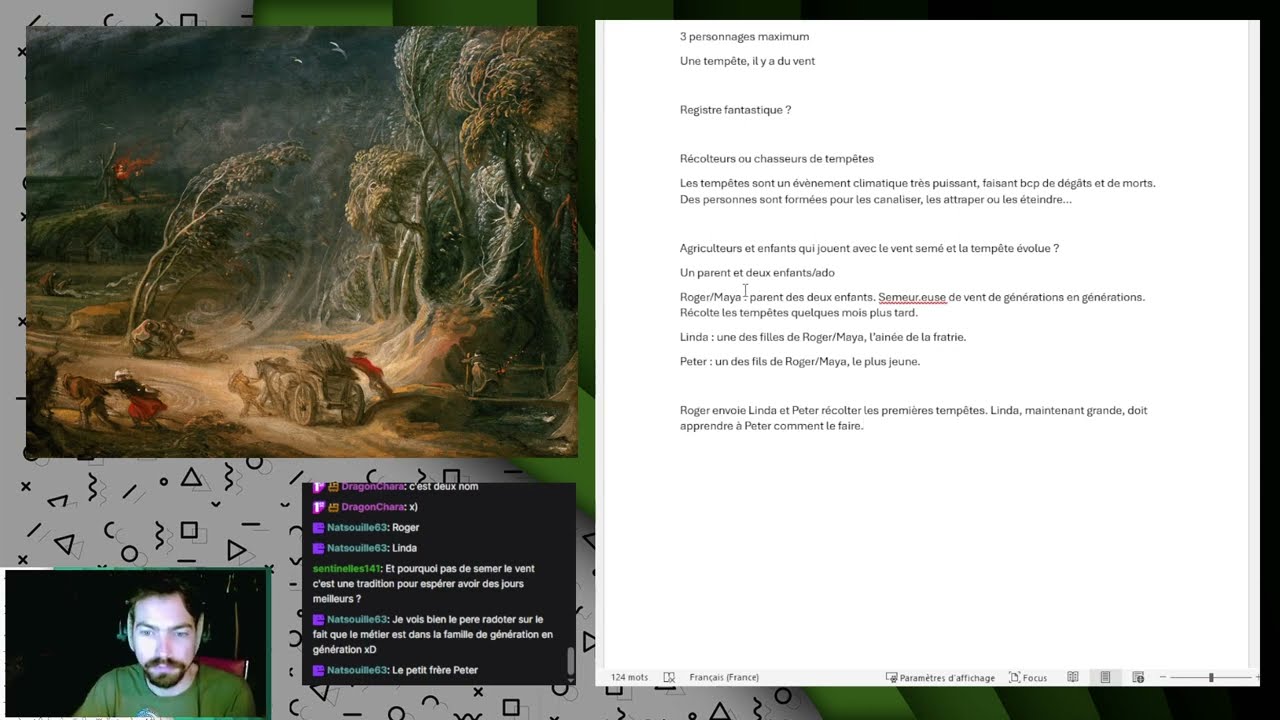Click the sentence "Les tempêtes sont un évènement climatique"
The height and width of the screenshot is (720, 1280).
pos(917,183)
